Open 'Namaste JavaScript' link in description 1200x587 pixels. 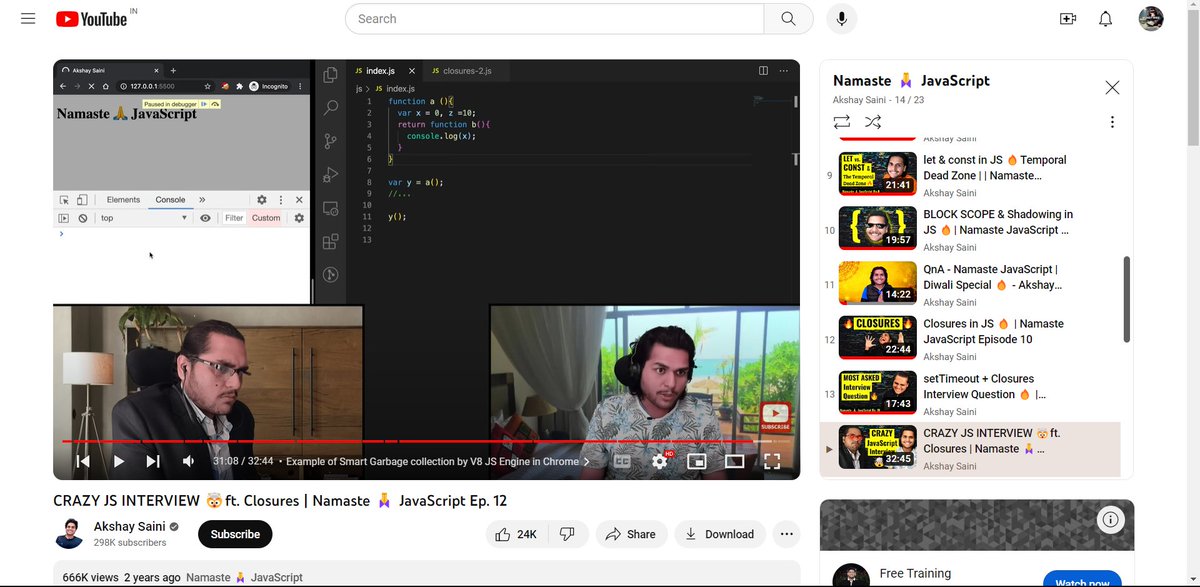(244, 578)
